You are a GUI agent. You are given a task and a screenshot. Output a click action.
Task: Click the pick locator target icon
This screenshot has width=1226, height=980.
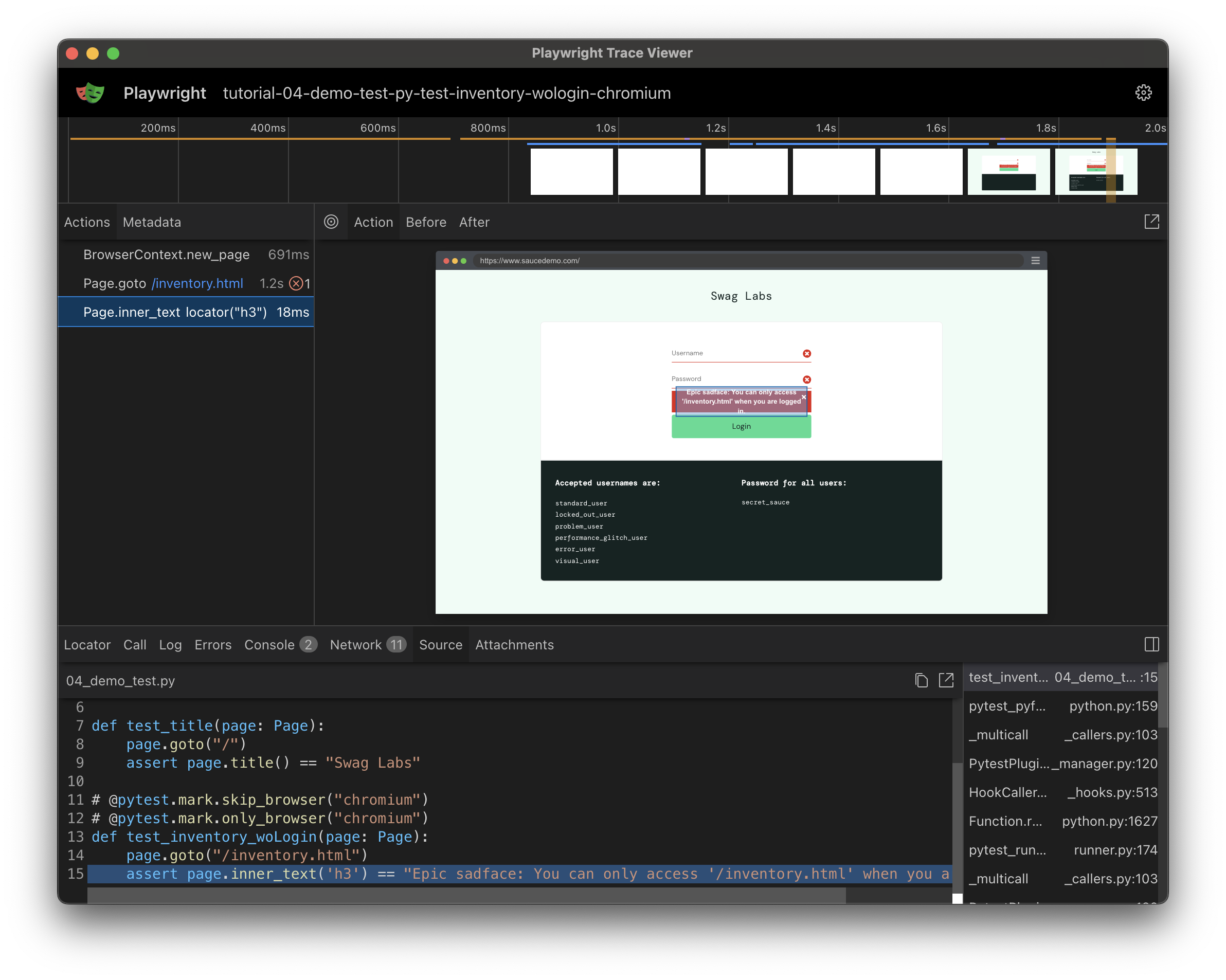click(x=331, y=222)
